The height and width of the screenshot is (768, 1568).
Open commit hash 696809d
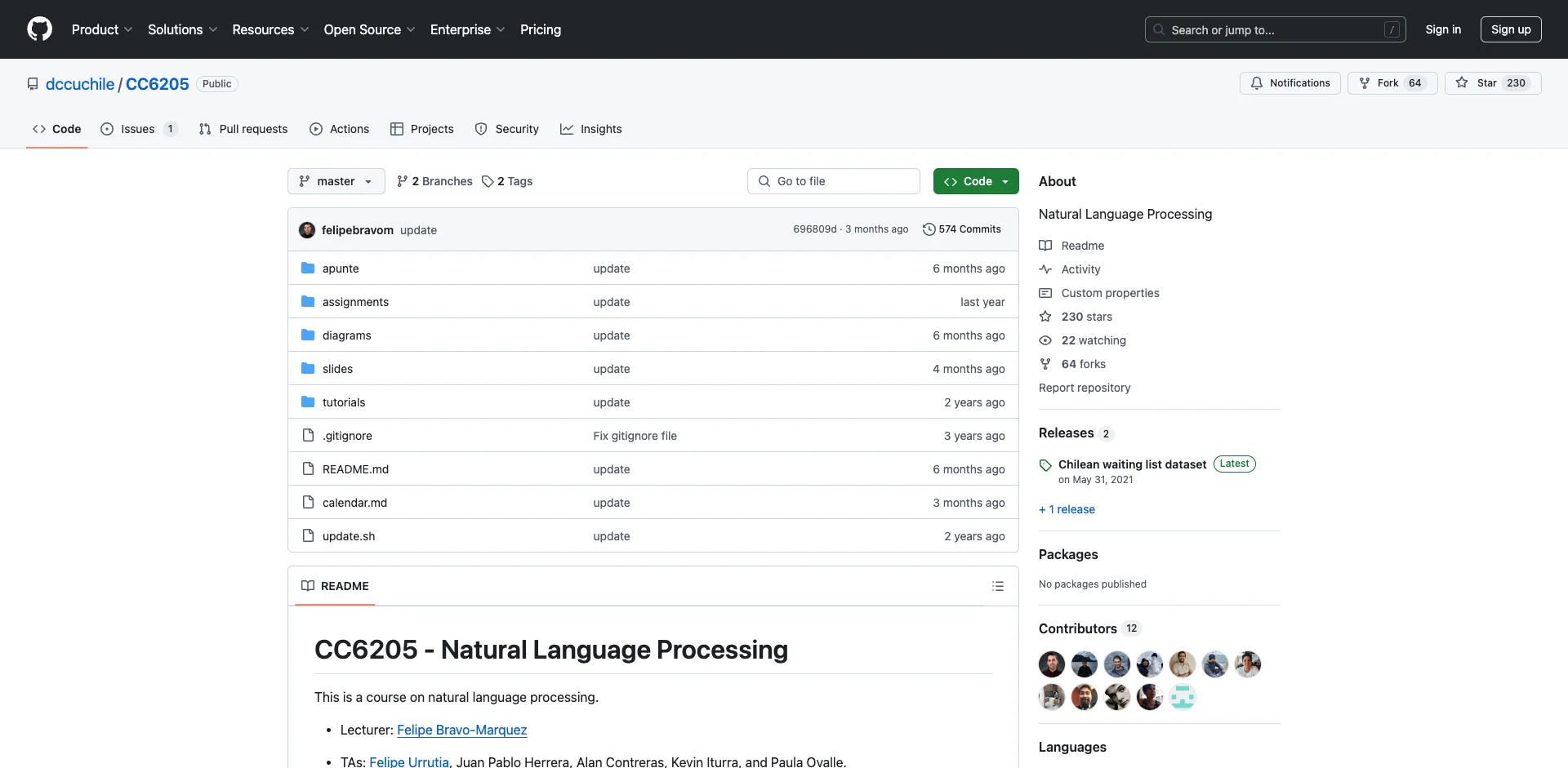coord(814,229)
